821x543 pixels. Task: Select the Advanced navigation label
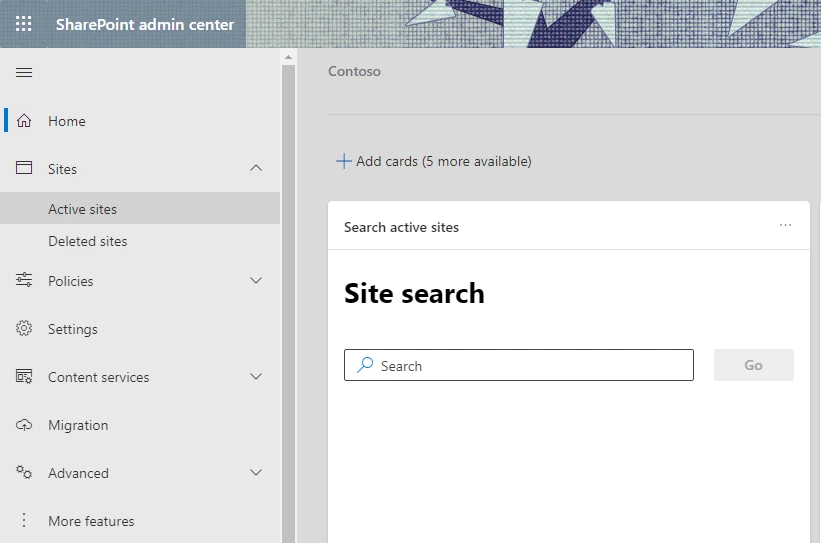(x=79, y=473)
